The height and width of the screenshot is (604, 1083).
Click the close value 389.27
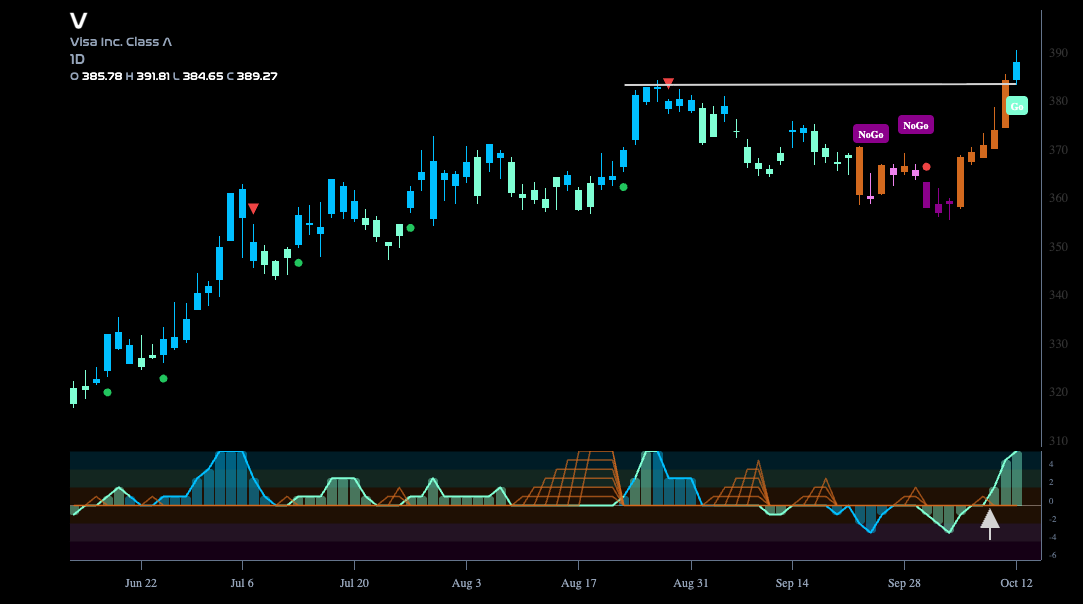(x=257, y=76)
